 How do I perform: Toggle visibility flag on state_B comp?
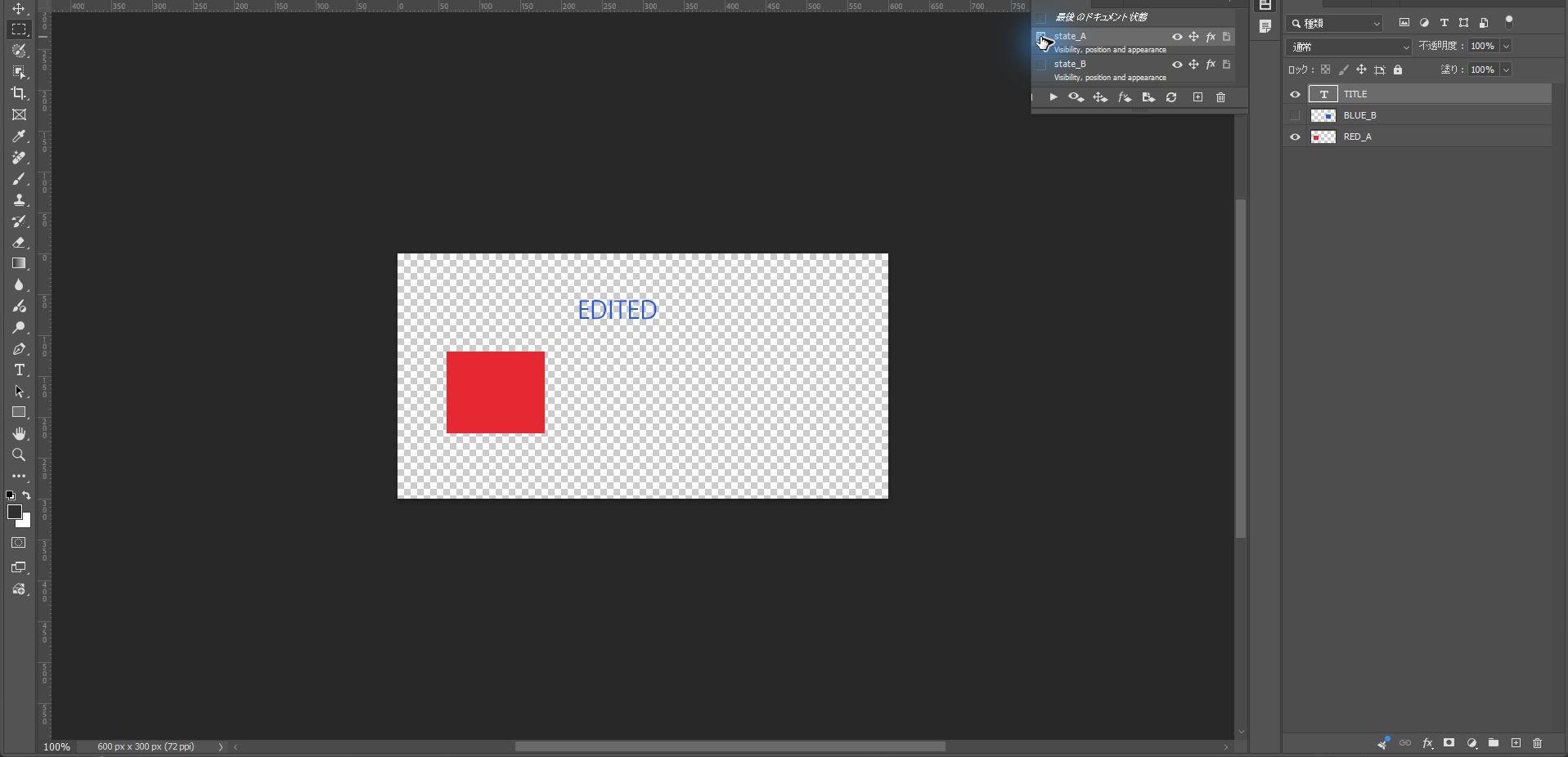click(1177, 65)
